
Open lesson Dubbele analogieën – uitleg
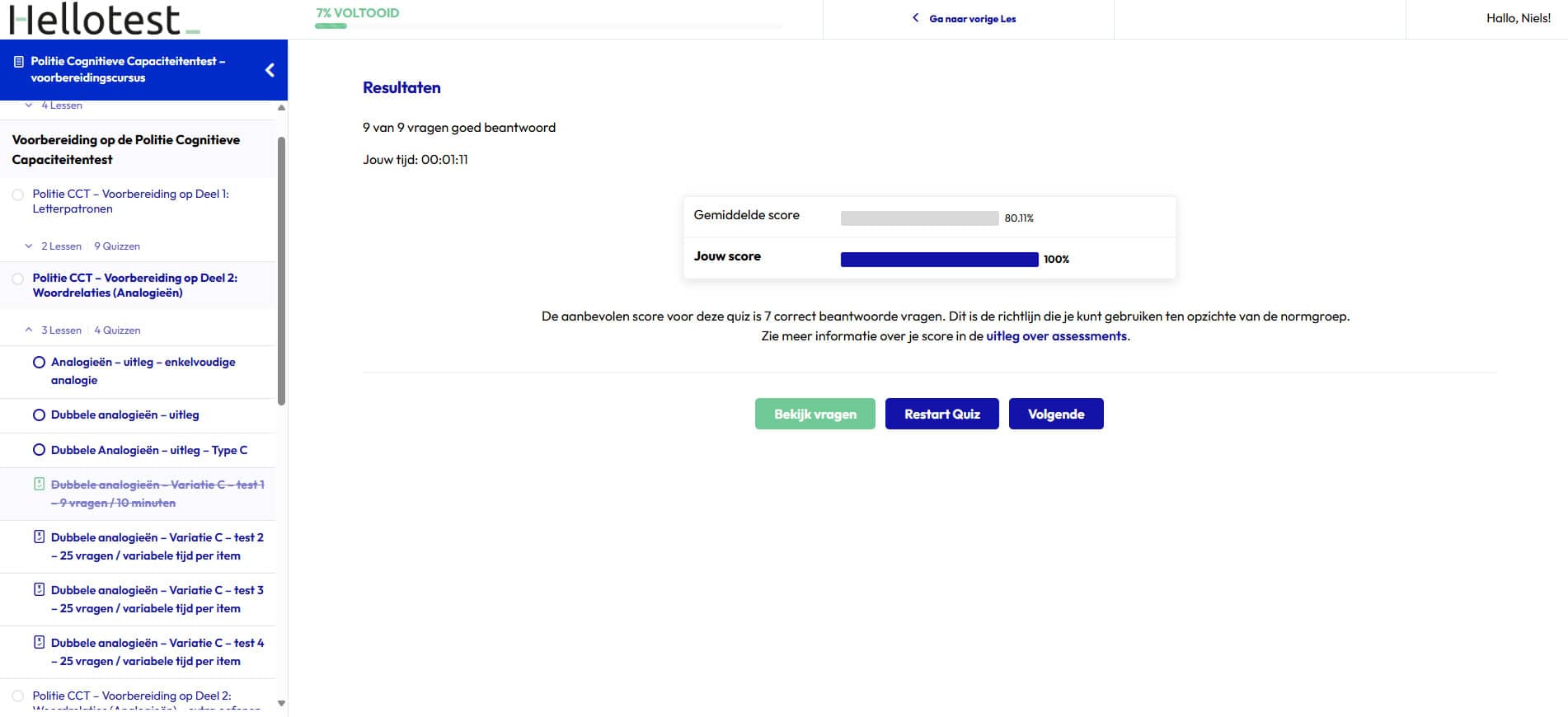pyautogui.click(x=124, y=415)
